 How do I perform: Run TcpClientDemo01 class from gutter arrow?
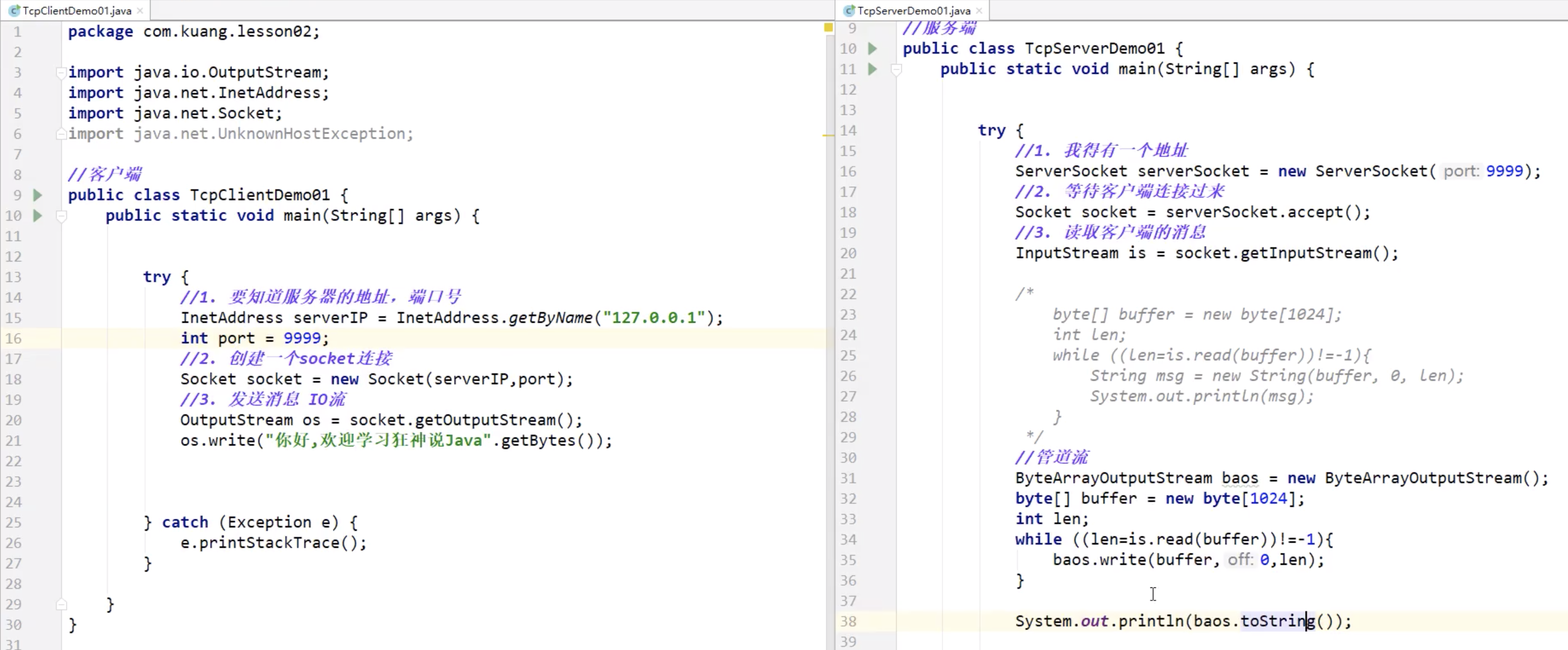pyautogui.click(x=38, y=195)
